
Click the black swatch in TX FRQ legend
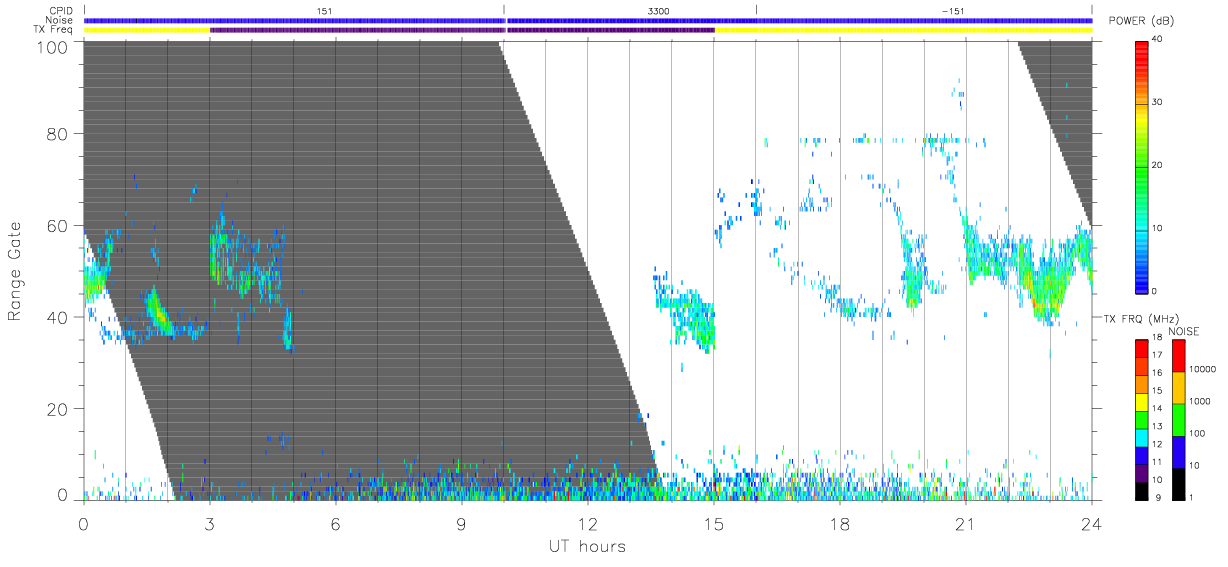coord(1142,491)
